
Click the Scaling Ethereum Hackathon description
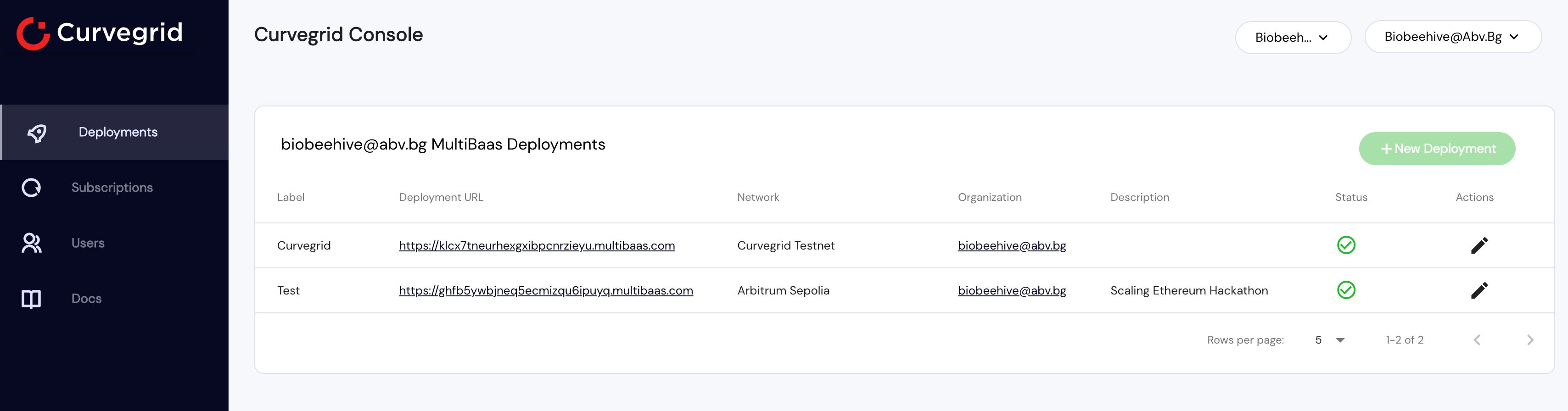point(1189,291)
